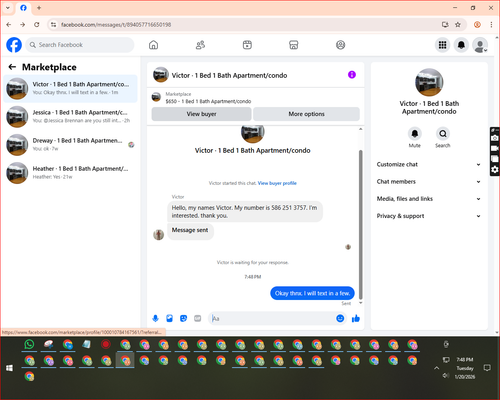
Task: Choose a GIF icon
Action: click(197, 318)
